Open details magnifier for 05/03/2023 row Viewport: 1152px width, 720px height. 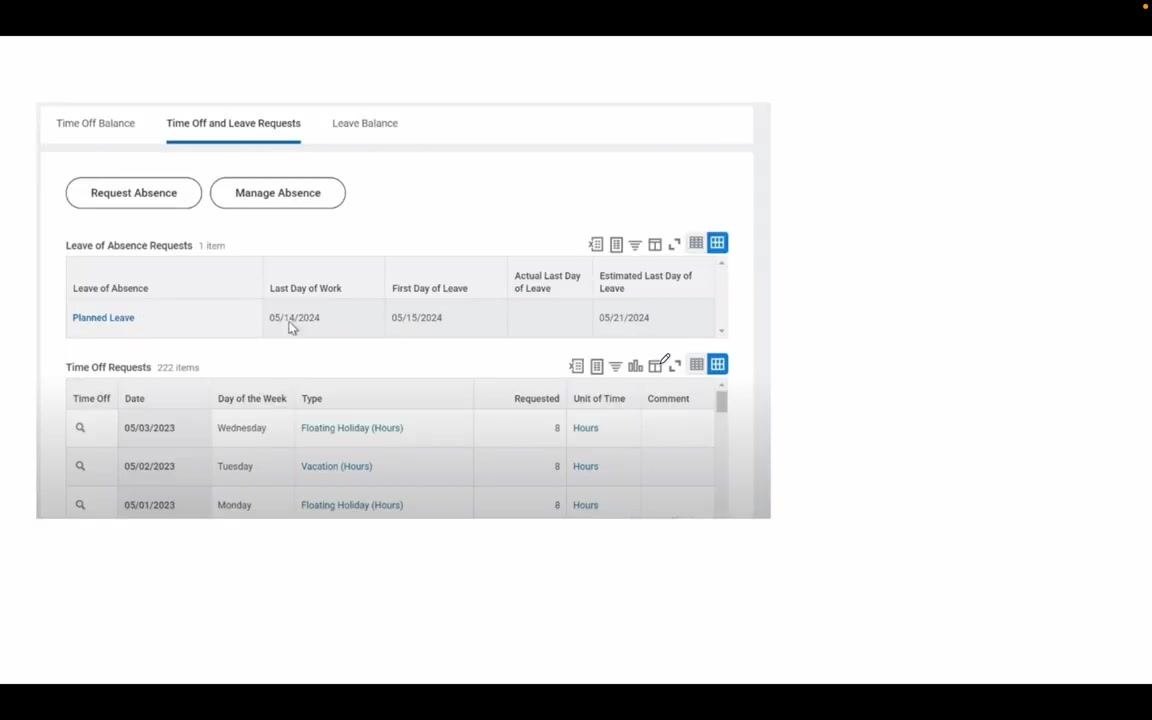(80, 428)
